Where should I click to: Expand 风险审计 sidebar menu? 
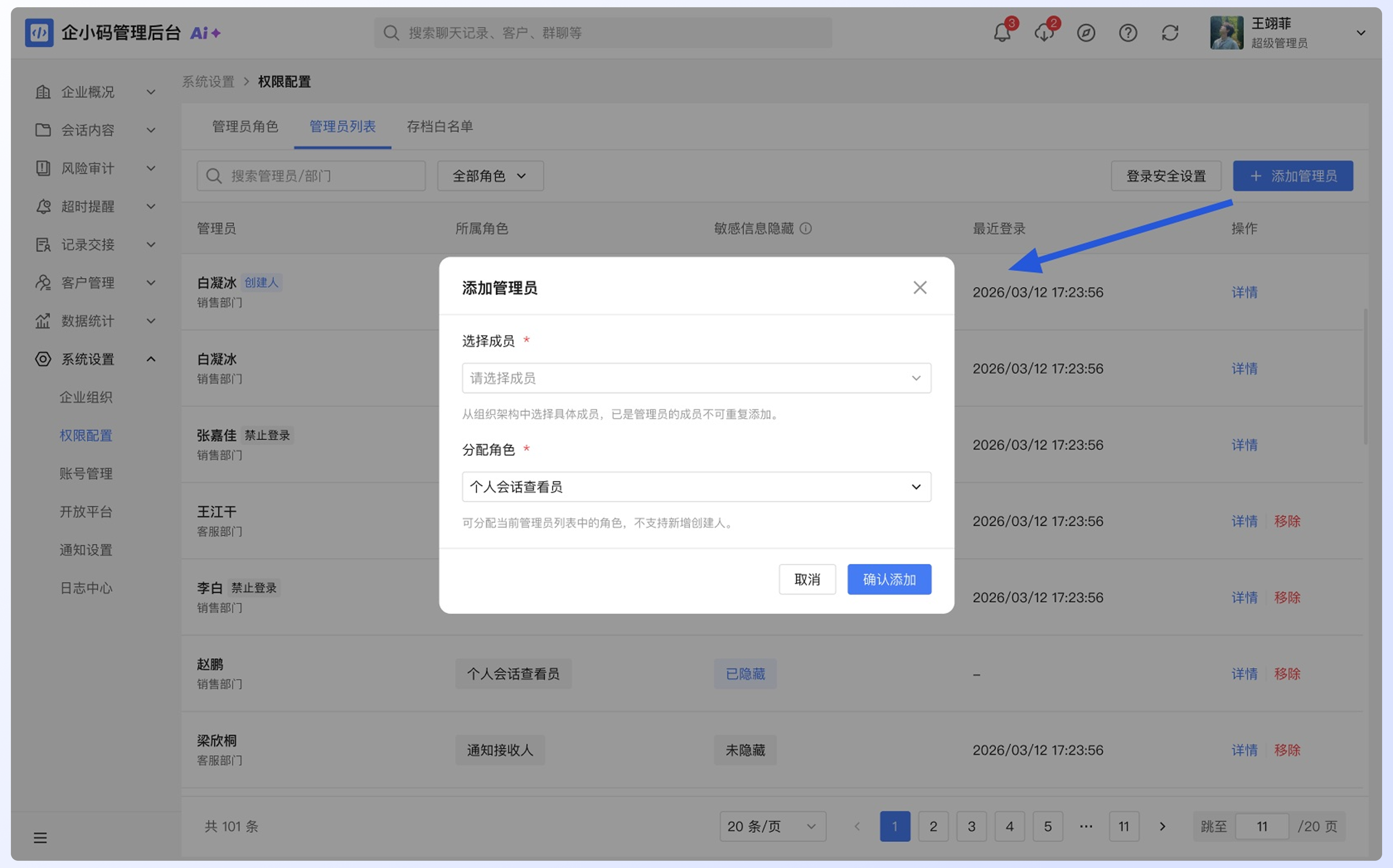pyautogui.click(x=95, y=168)
